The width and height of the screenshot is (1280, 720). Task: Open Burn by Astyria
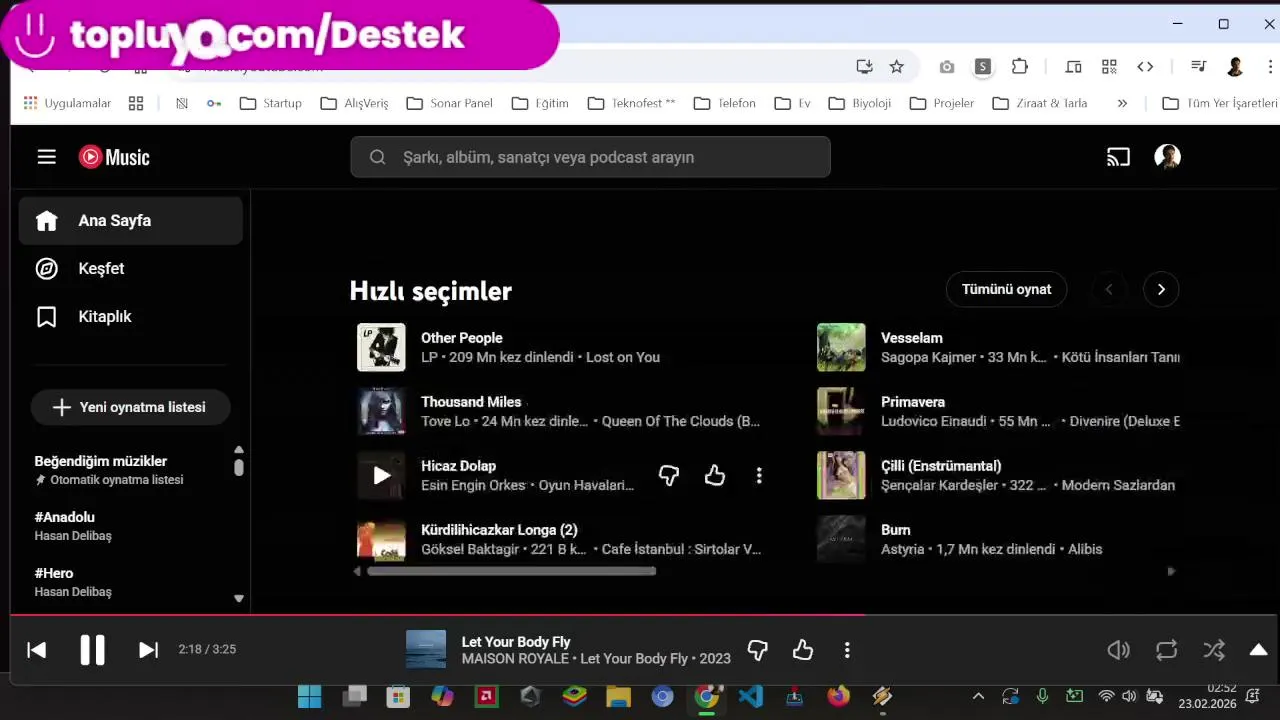895,530
